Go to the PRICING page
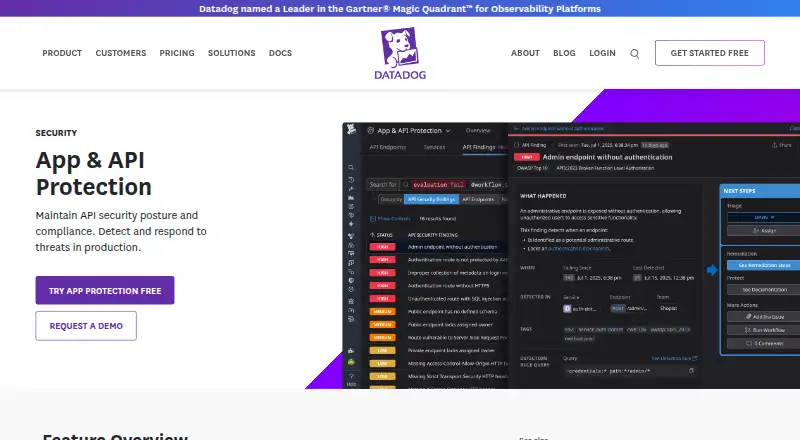The width and height of the screenshot is (800, 440). tap(177, 53)
